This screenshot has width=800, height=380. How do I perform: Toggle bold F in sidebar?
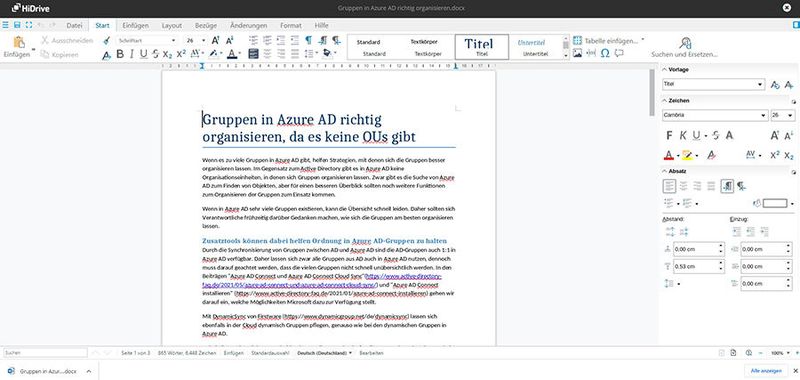(669, 135)
